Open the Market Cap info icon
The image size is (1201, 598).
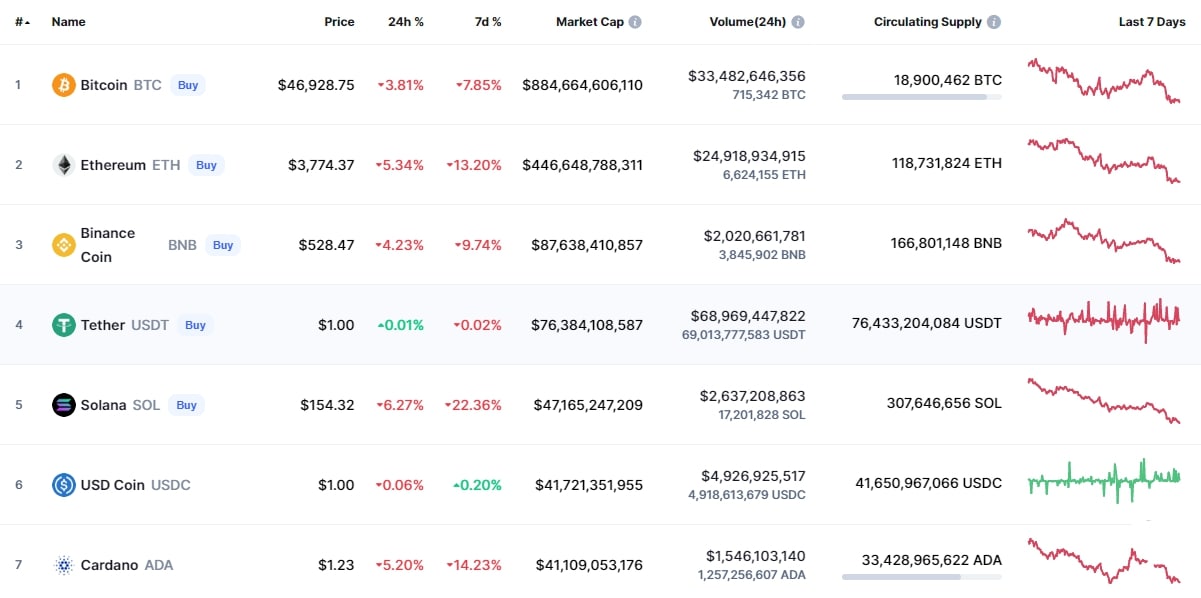click(635, 21)
